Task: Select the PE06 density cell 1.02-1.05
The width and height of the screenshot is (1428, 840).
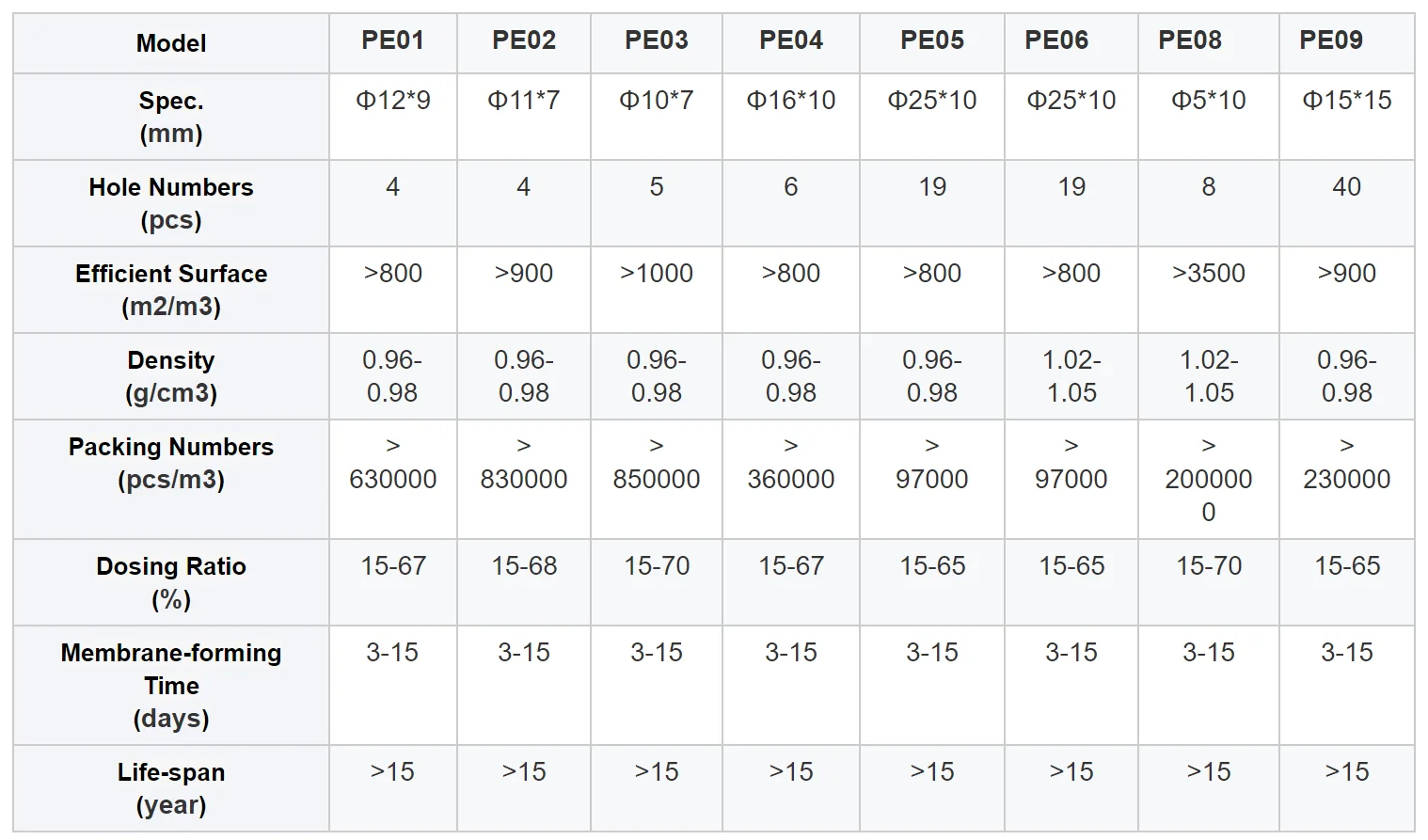Action: (x=1071, y=376)
